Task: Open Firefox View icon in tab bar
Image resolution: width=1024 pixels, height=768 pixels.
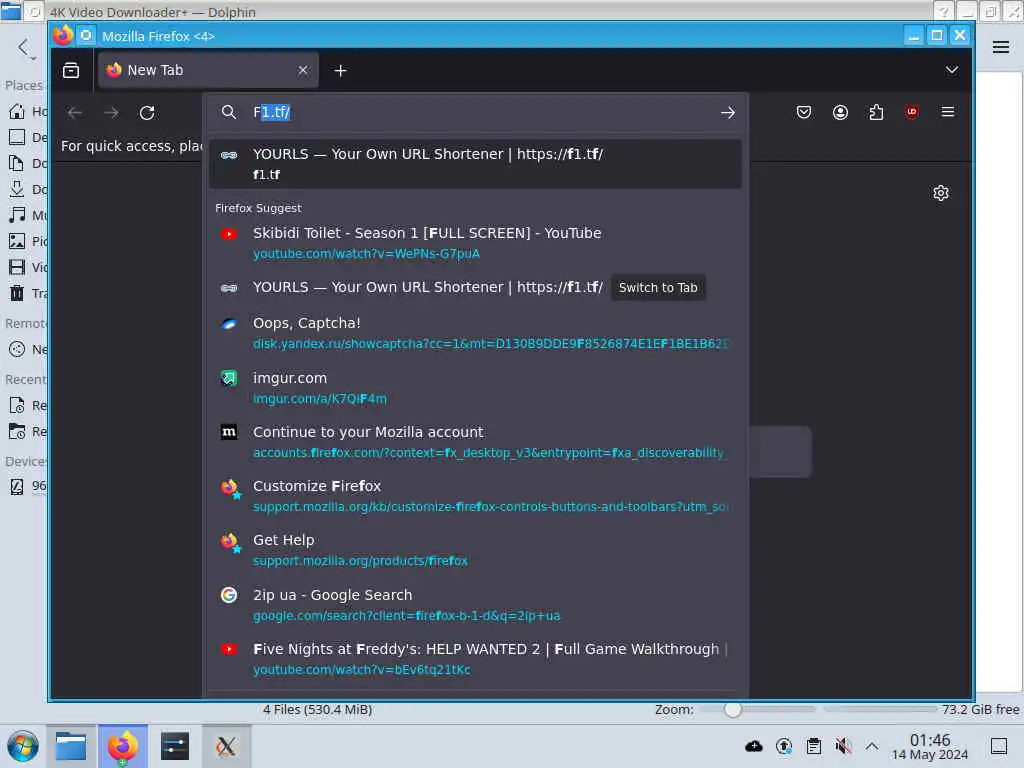Action: click(71, 70)
